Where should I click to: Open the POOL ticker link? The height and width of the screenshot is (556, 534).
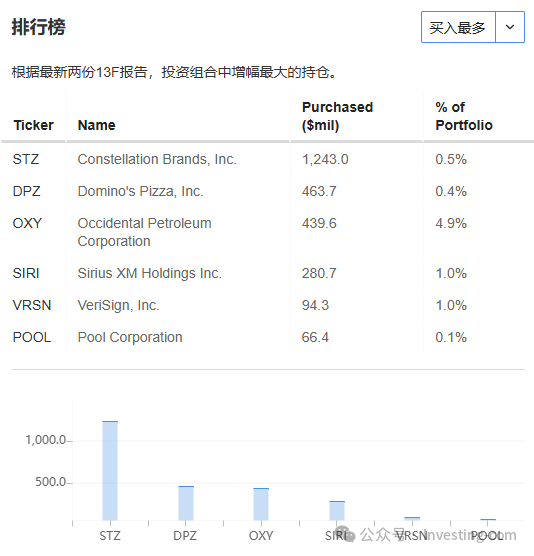32,337
